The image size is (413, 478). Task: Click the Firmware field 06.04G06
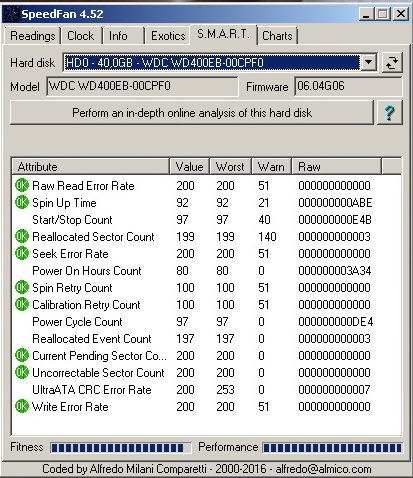point(348,86)
